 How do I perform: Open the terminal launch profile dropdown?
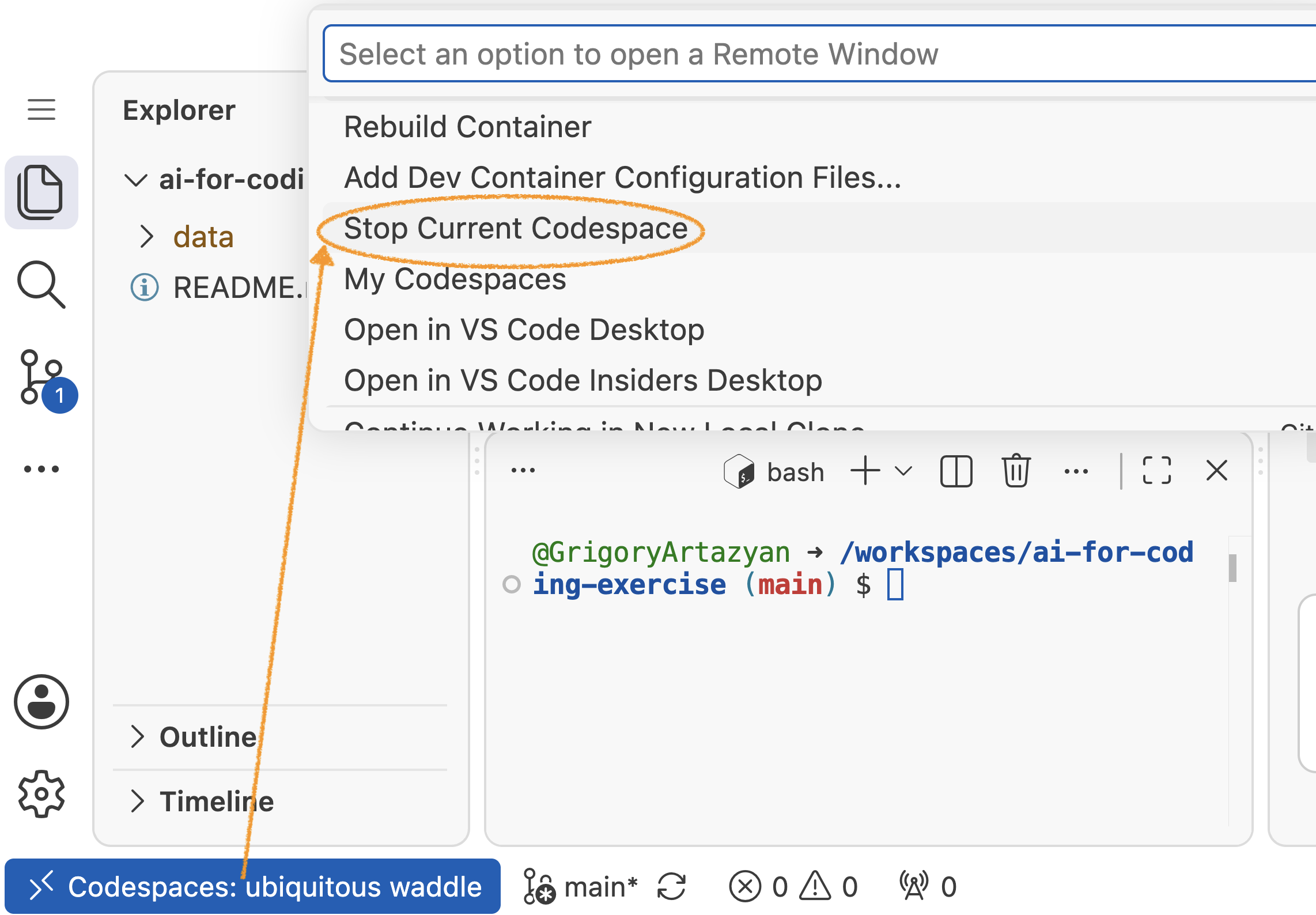coord(903,471)
